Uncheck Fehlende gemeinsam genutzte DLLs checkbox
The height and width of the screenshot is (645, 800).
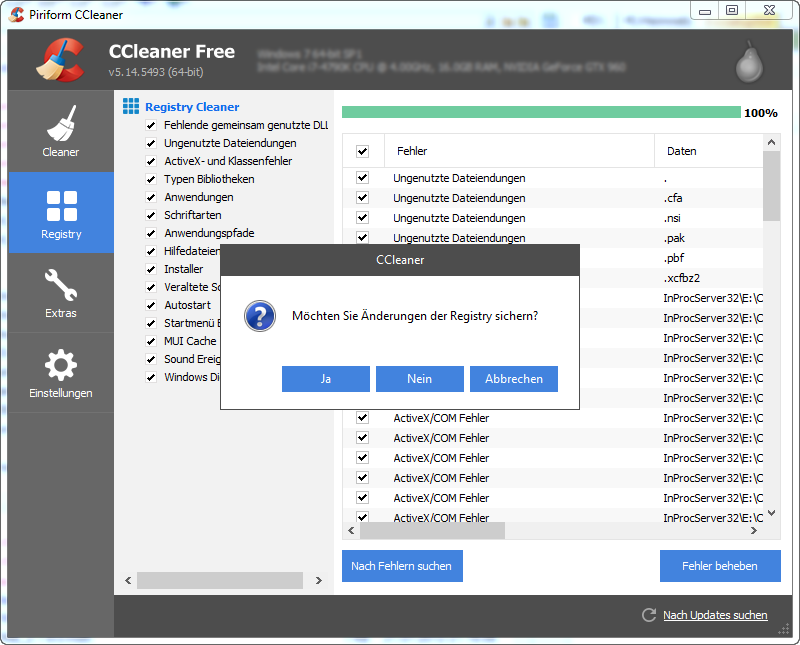click(x=151, y=125)
